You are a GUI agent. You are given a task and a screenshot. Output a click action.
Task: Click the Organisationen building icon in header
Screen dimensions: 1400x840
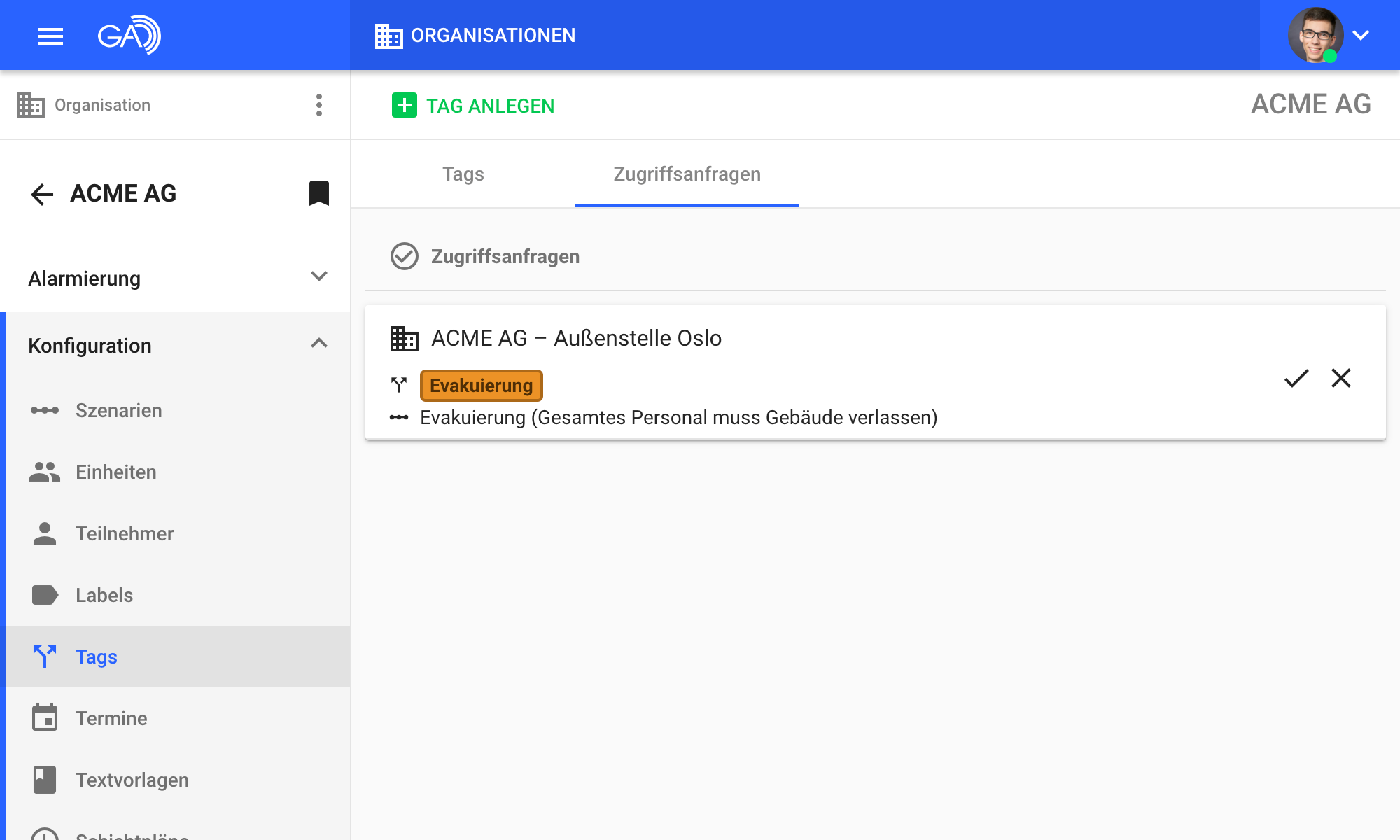(388, 36)
